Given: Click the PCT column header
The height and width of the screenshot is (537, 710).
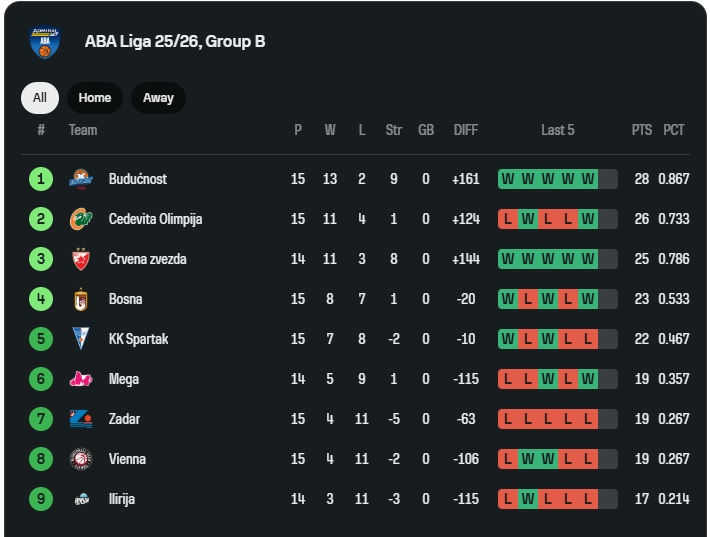Looking at the screenshot, I should 674,130.
